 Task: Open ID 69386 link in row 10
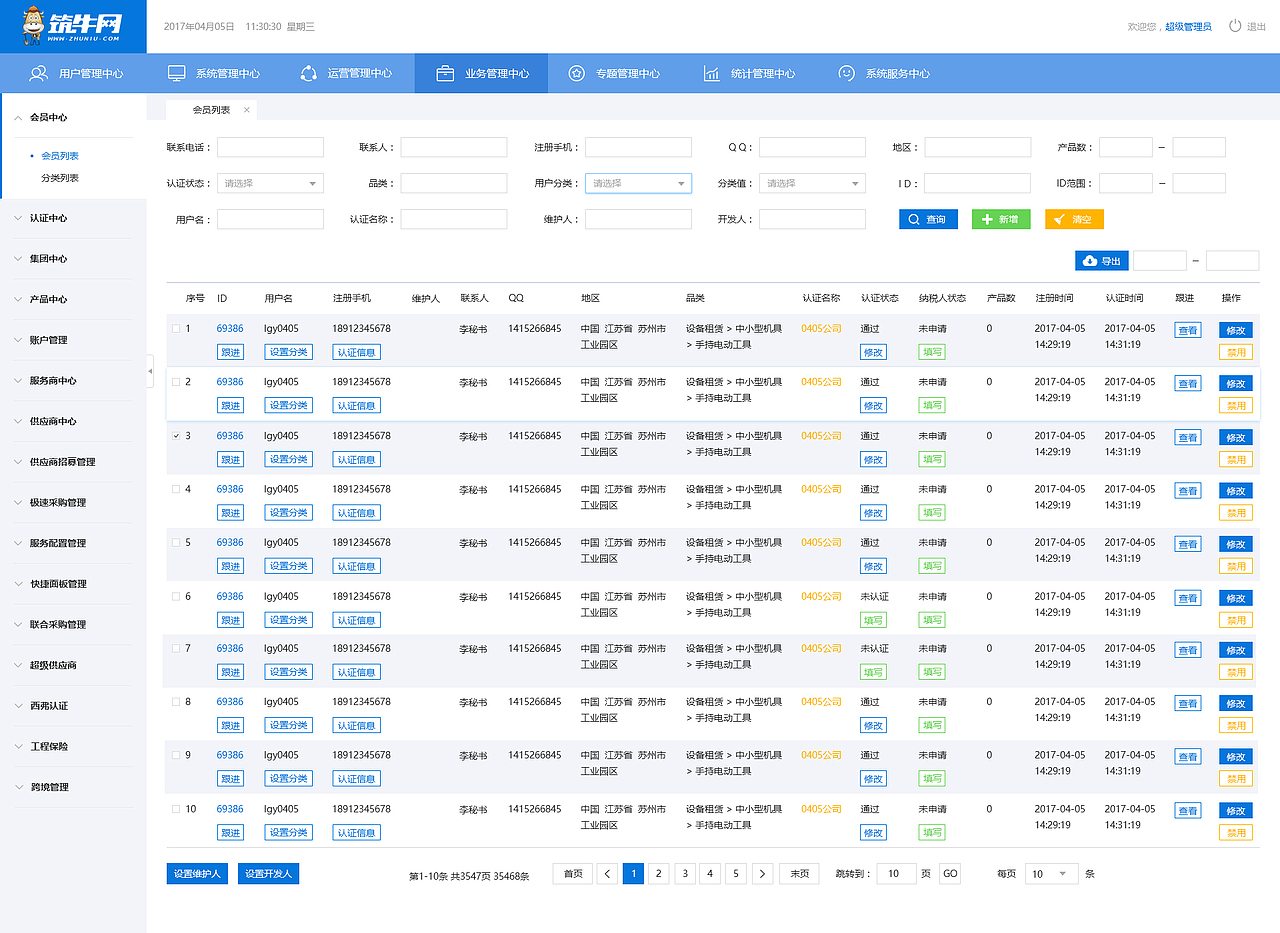[230, 809]
